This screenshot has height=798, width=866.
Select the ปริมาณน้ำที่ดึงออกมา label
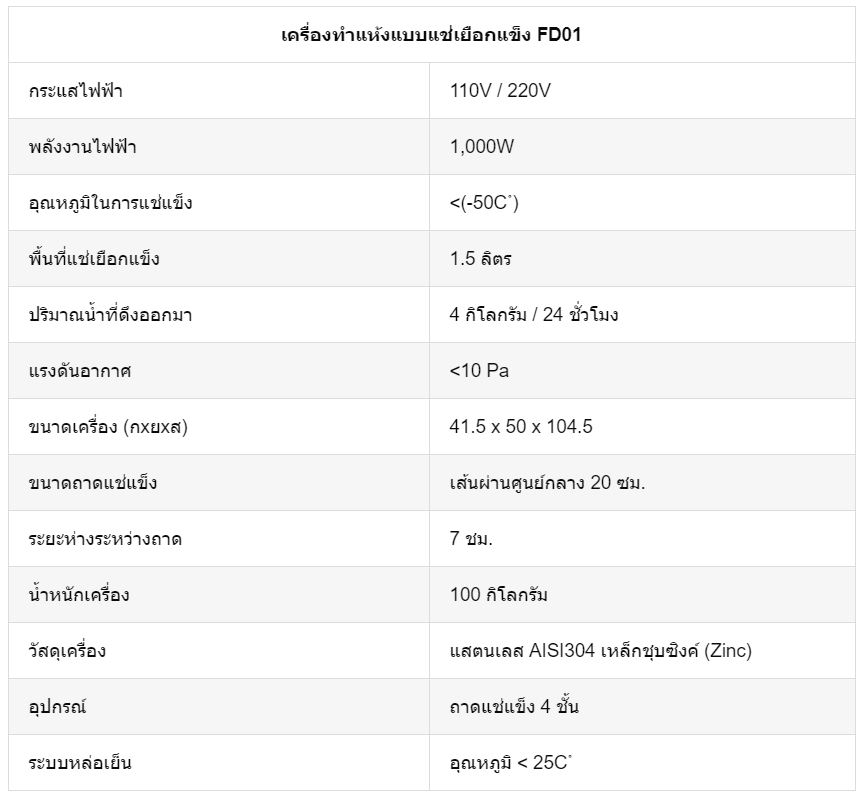[110, 315]
